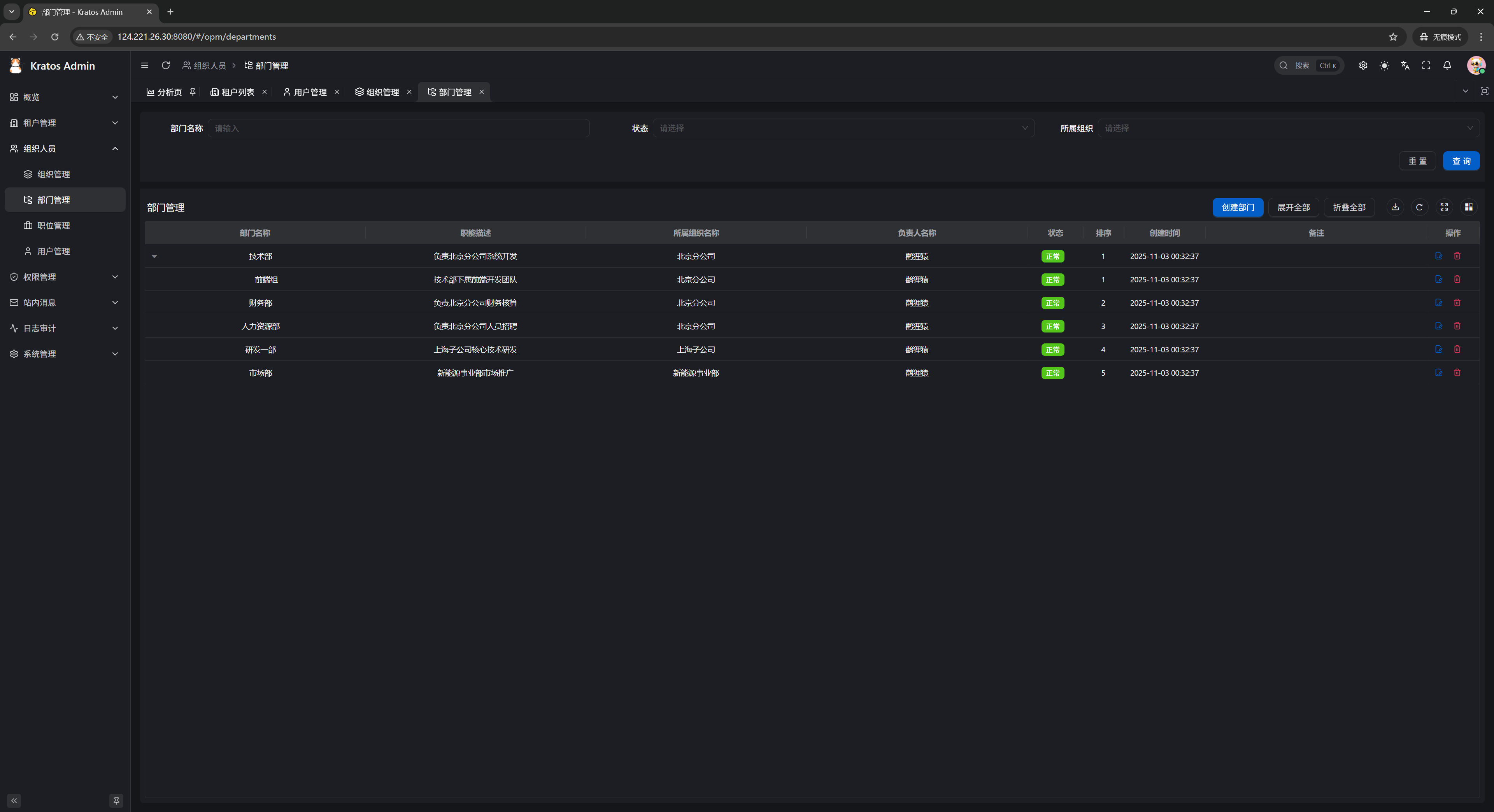
Task: Toggle the light/dark theme sun icon
Action: click(x=1384, y=65)
